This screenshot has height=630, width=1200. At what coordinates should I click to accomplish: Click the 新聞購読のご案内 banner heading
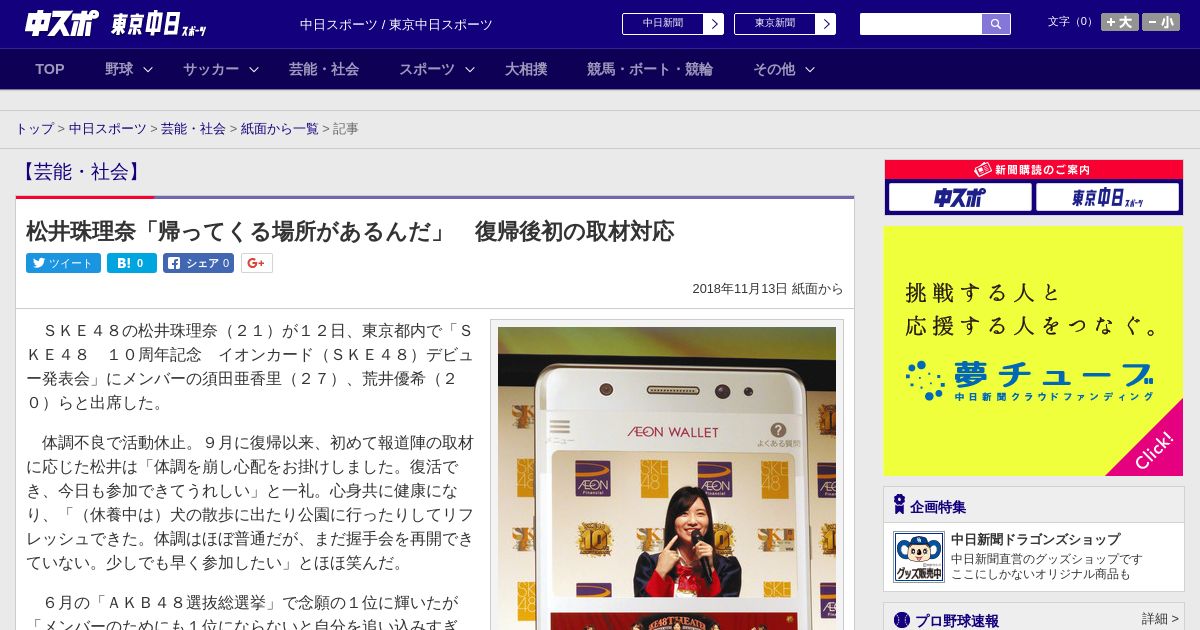(1034, 170)
